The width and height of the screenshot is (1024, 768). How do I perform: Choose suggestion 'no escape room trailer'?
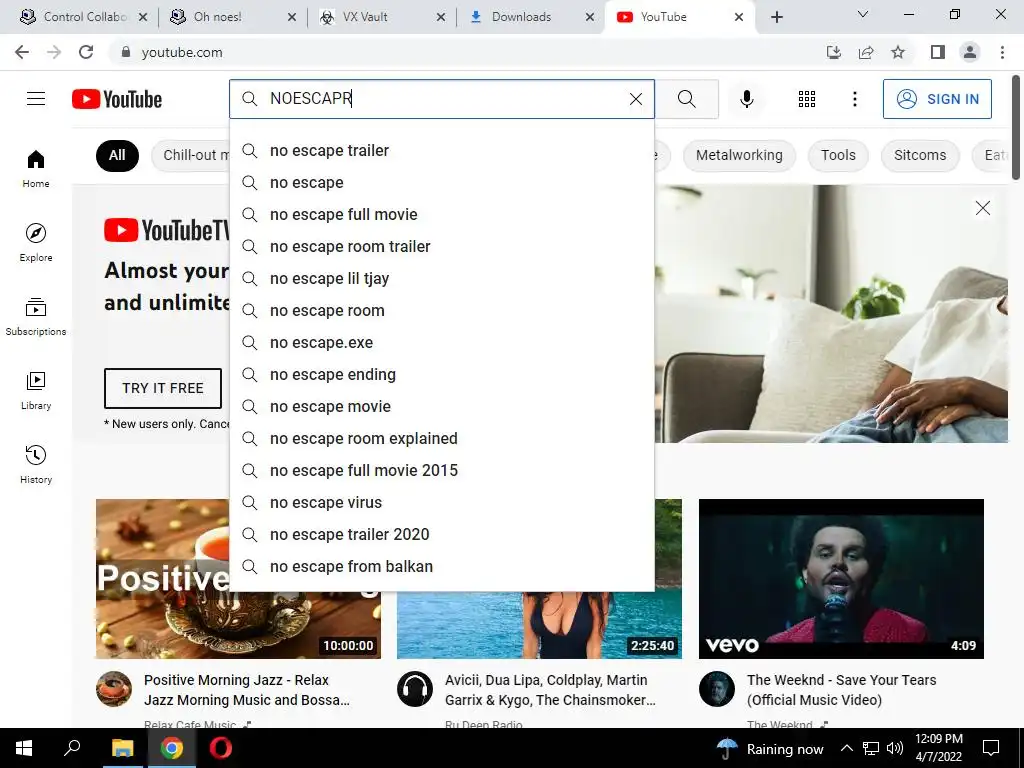441,247
